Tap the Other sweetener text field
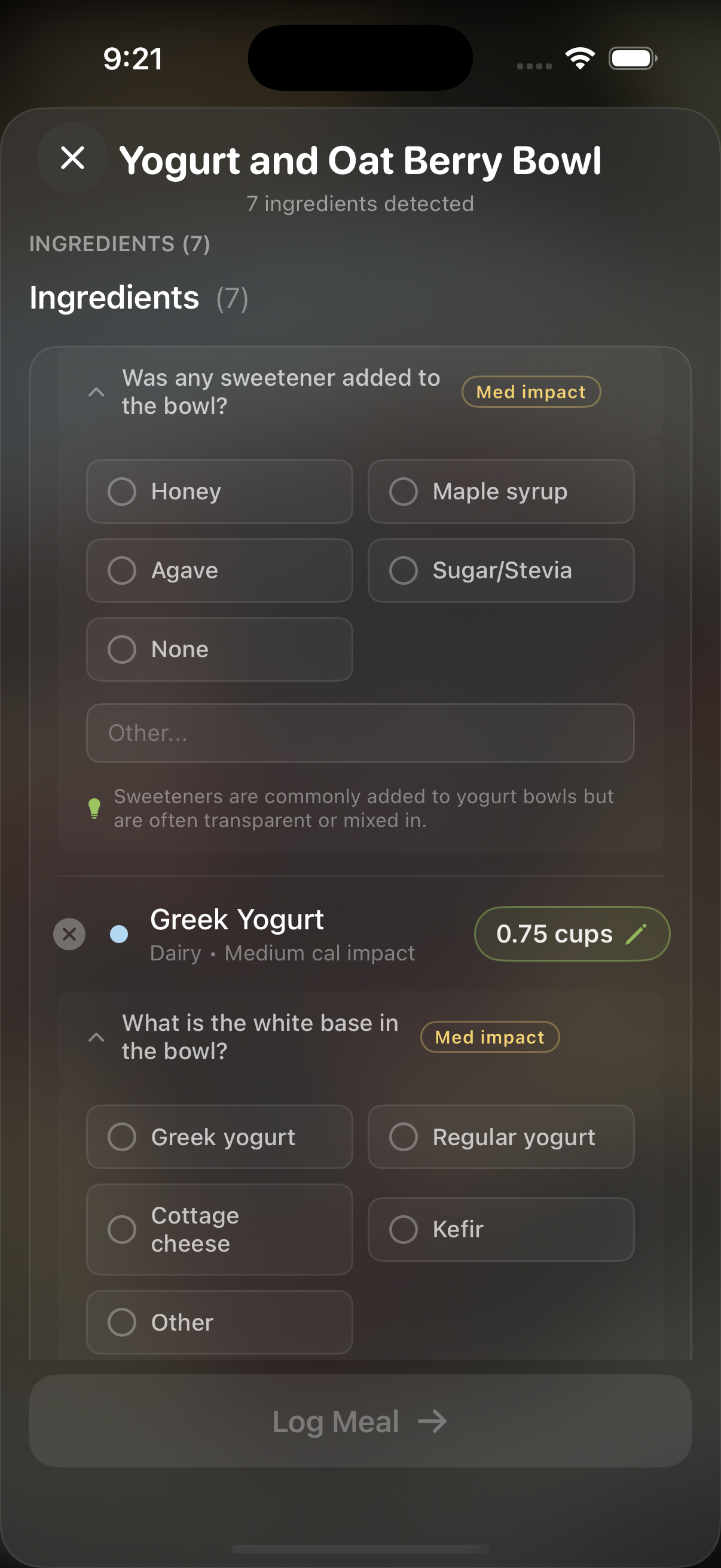721x1568 pixels. (360, 733)
